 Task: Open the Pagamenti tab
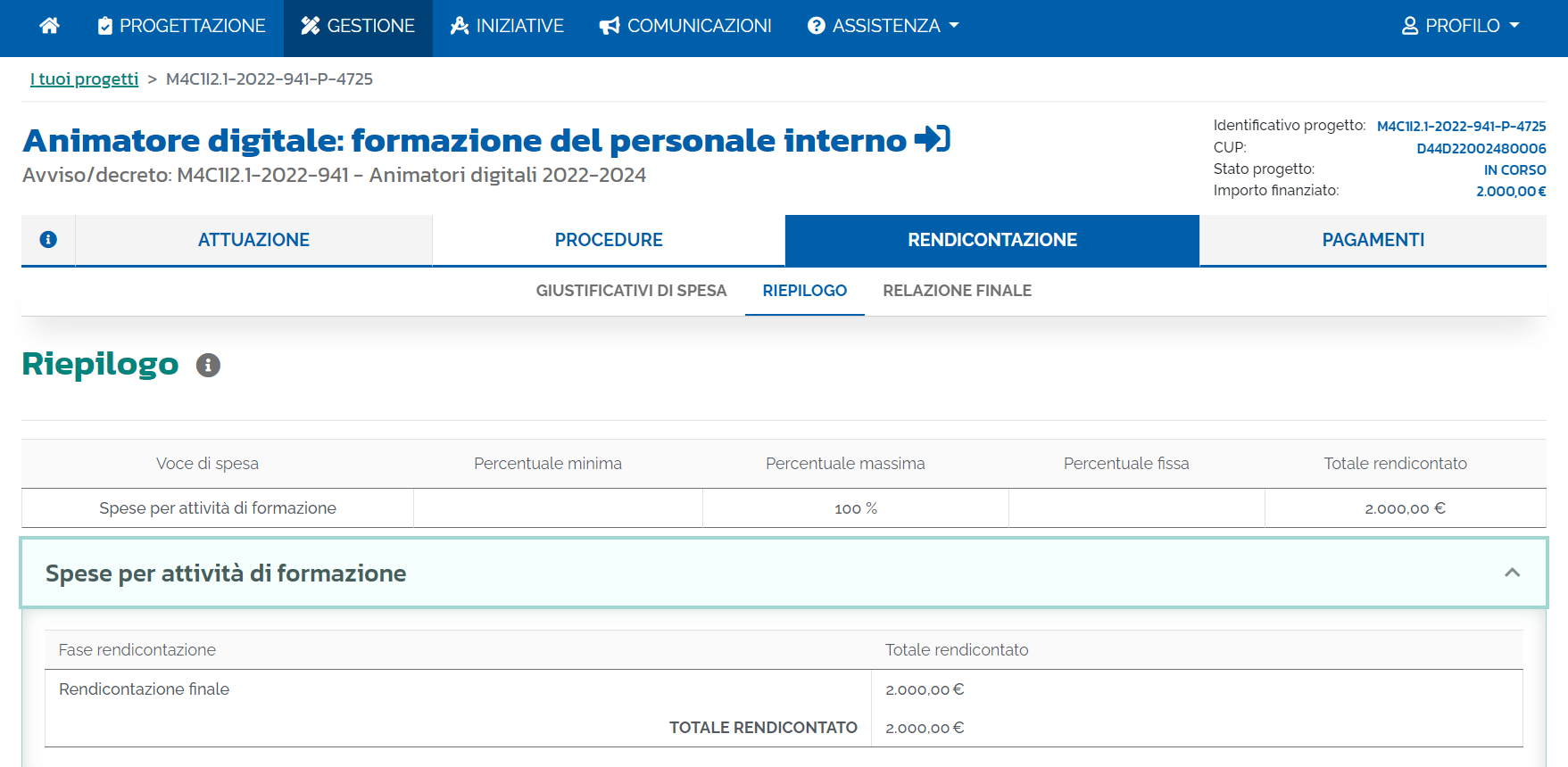1373,240
